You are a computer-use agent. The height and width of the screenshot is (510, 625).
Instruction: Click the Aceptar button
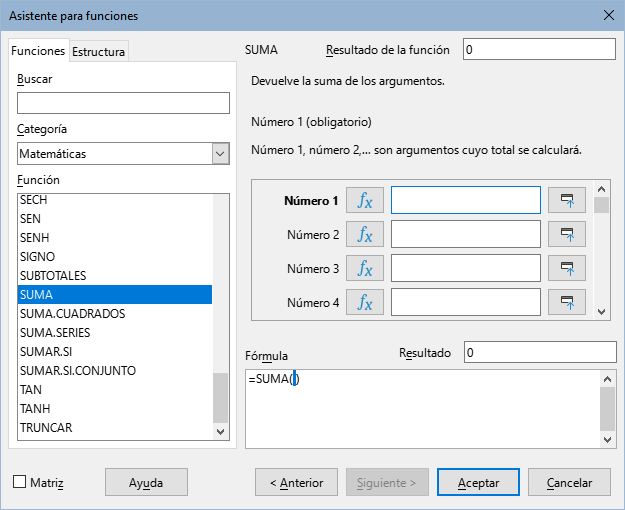click(478, 482)
